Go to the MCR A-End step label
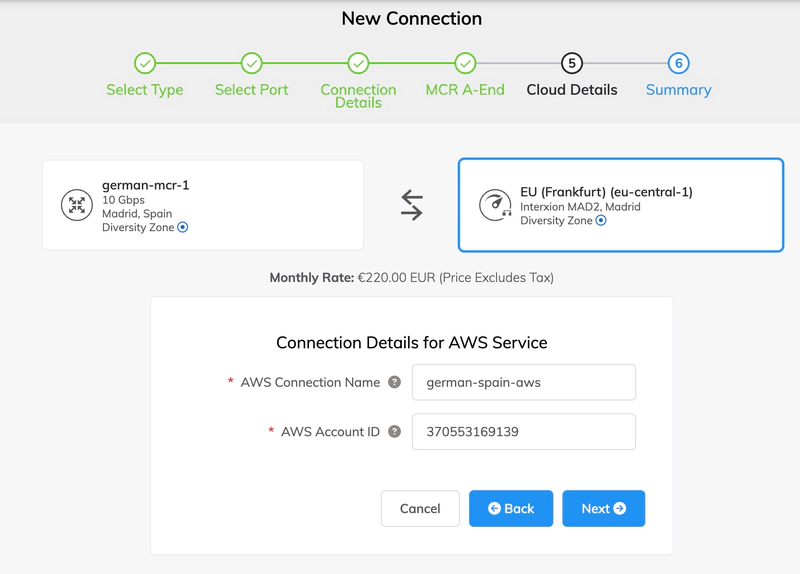This screenshot has width=800, height=574. pos(465,90)
